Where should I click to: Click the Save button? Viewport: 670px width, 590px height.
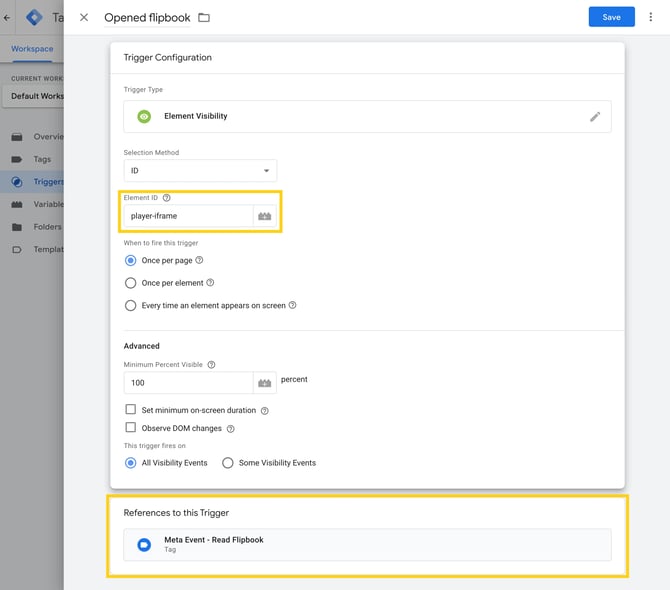[611, 17]
